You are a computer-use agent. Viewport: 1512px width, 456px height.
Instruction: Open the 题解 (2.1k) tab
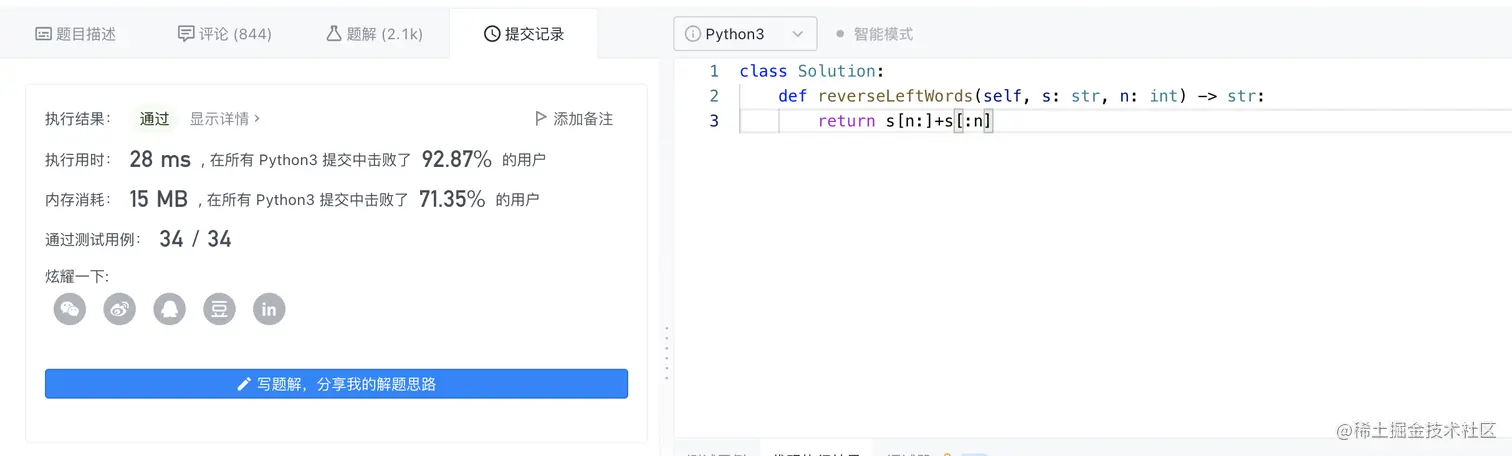pyautogui.click(x=374, y=34)
